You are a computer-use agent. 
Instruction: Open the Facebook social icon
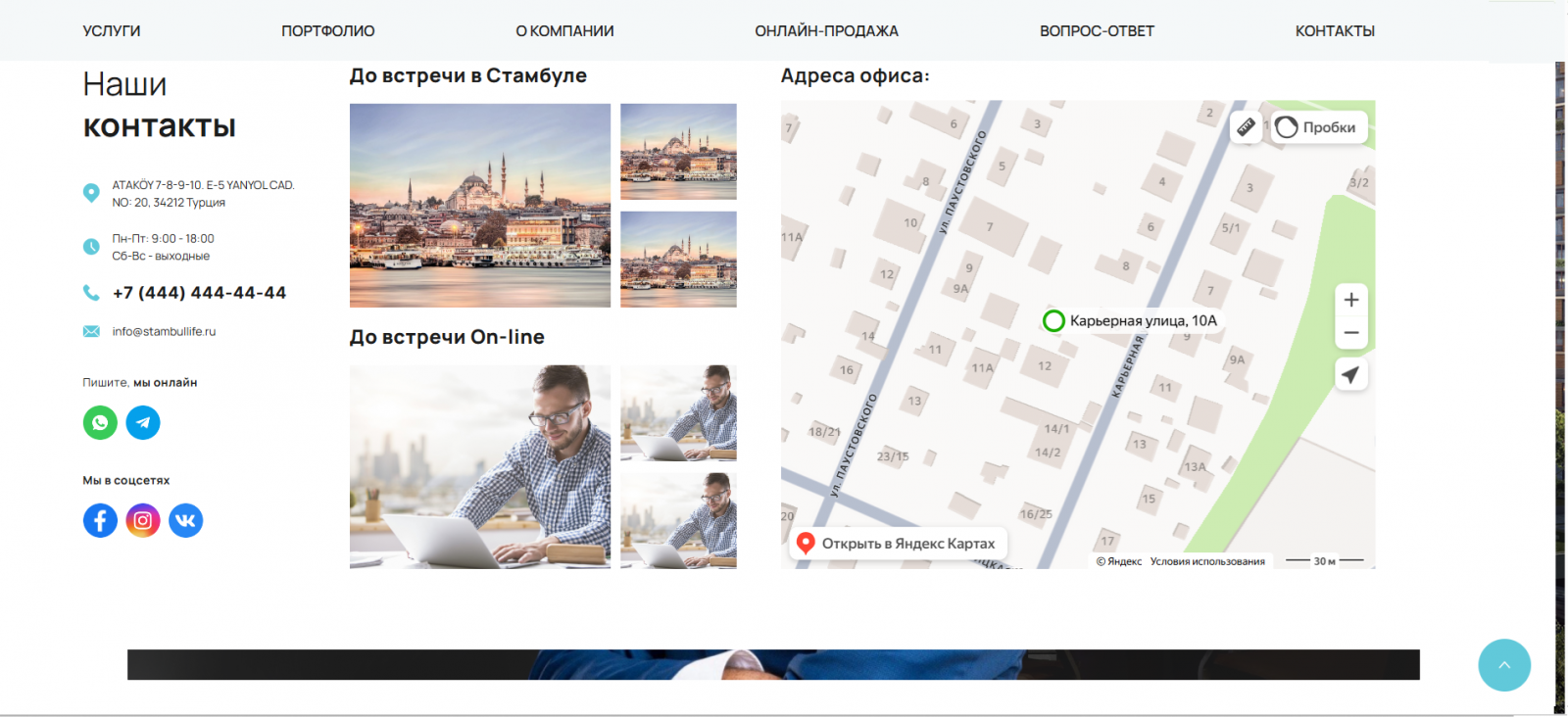100,520
